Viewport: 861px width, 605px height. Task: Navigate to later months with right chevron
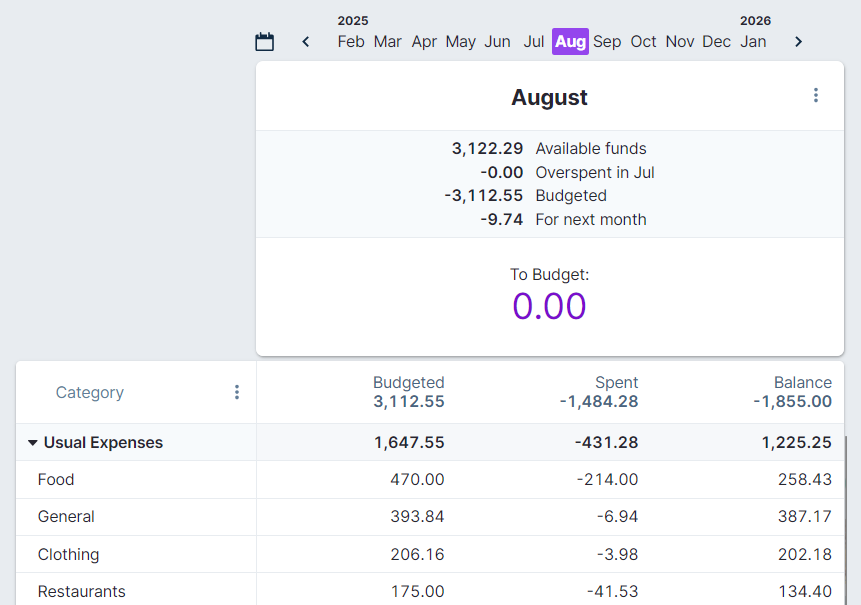pyautogui.click(x=798, y=42)
